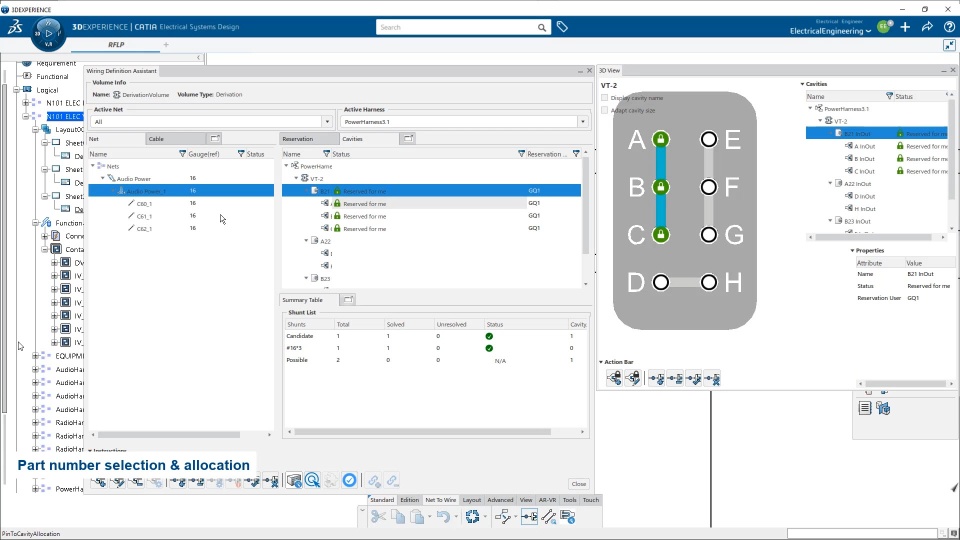
Task: Open the help question mark icon
Action: click(x=948, y=27)
